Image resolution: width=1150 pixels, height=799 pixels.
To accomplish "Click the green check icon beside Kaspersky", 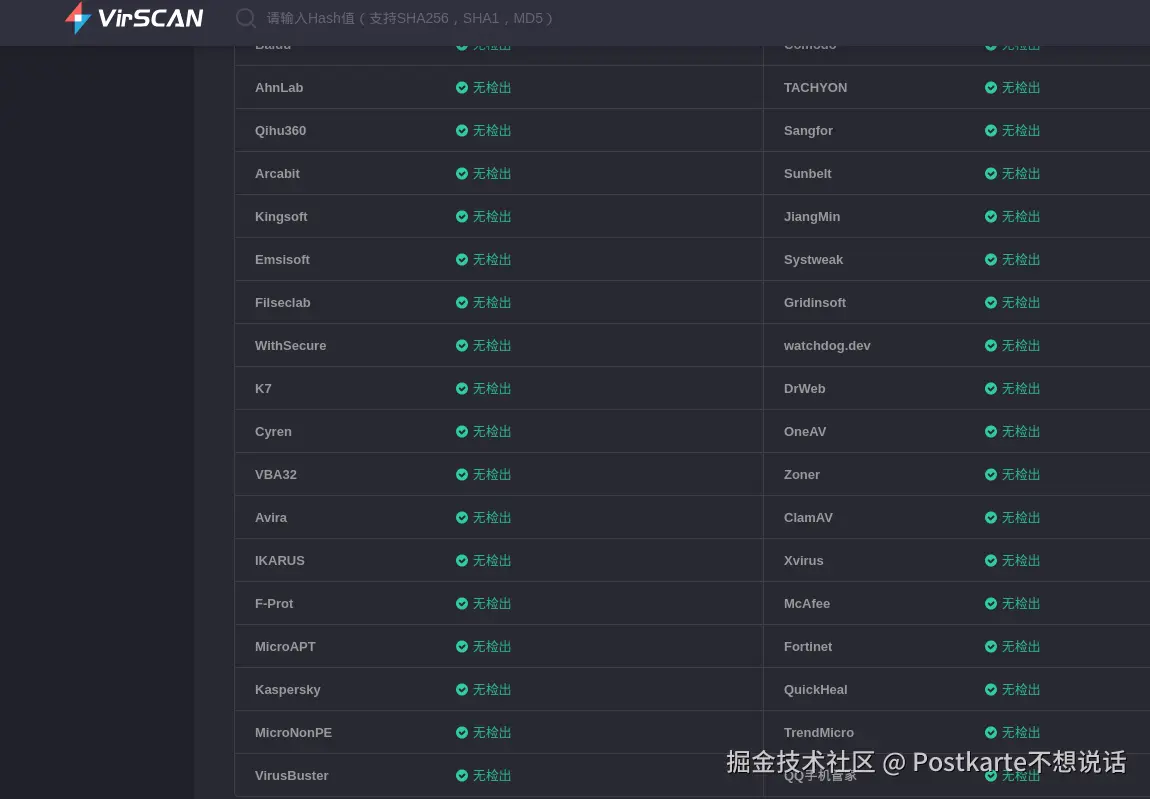I will point(462,689).
